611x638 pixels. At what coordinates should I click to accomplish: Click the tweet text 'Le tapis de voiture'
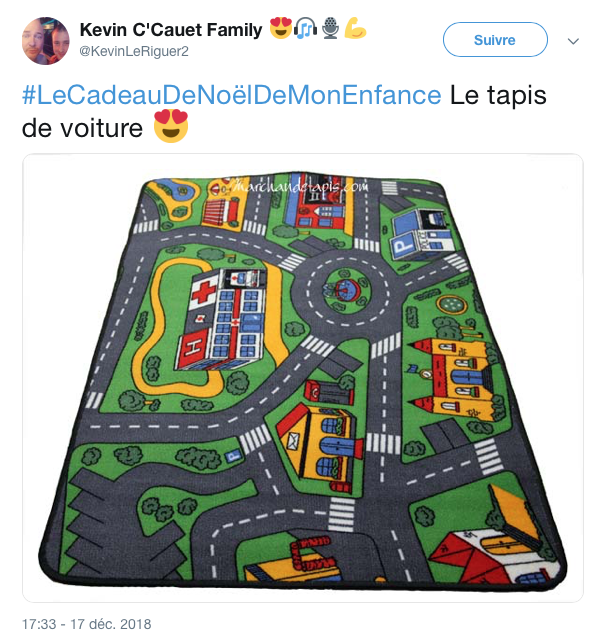tap(284, 111)
